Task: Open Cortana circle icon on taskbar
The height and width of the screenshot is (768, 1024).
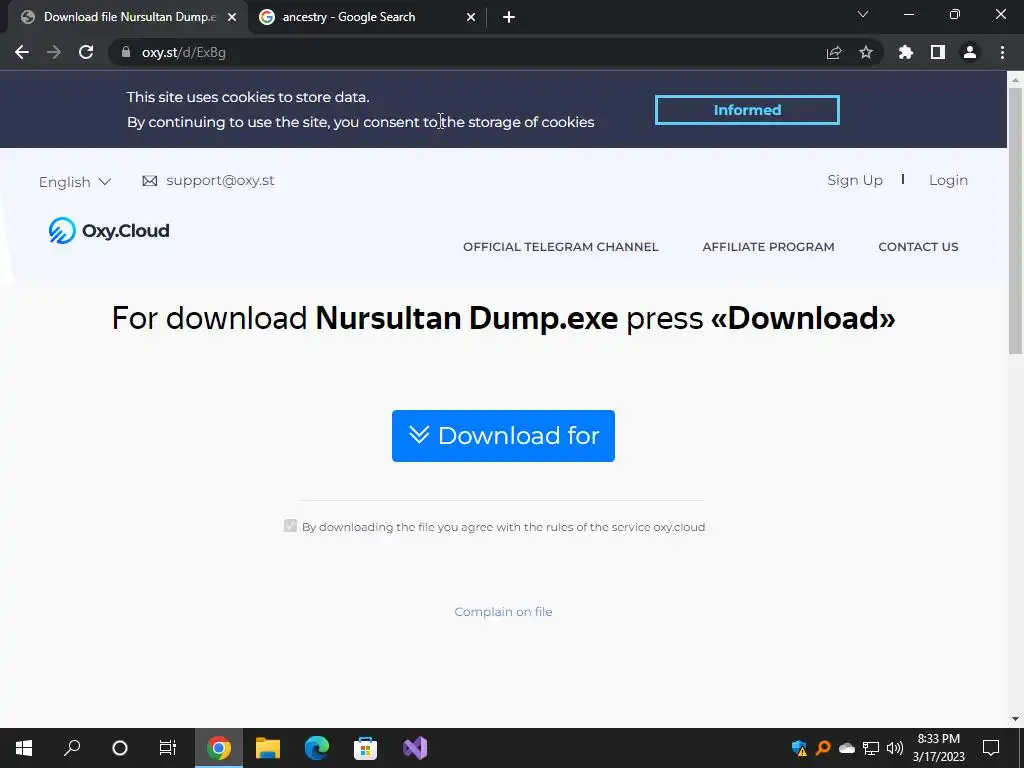Action: point(120,748)
